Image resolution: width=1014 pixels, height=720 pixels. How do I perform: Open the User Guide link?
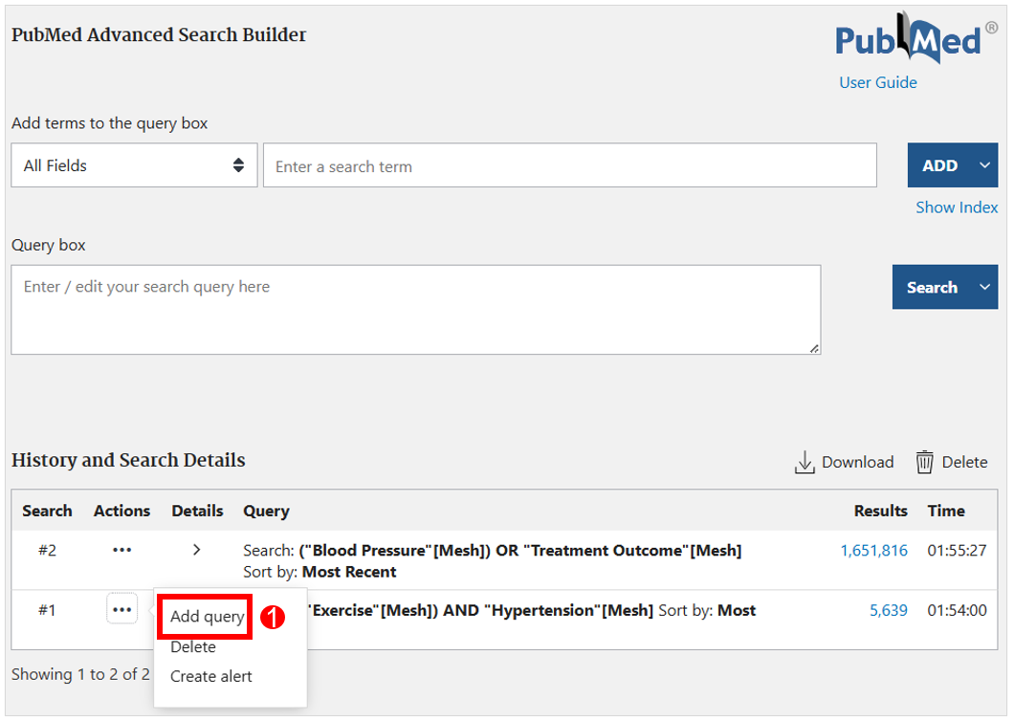[x=878, y=83]
